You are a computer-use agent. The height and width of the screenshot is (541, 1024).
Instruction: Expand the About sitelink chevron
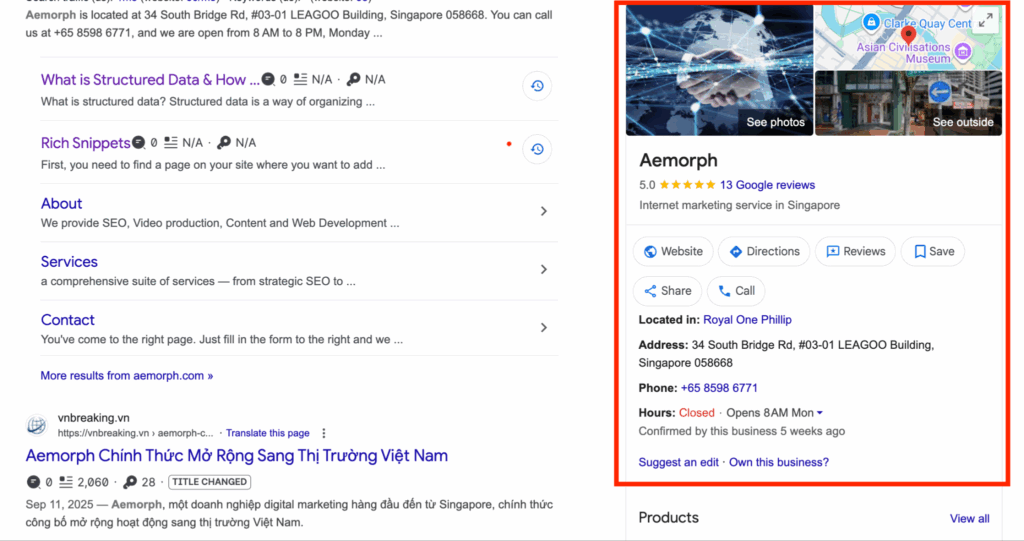pos(543,211)
